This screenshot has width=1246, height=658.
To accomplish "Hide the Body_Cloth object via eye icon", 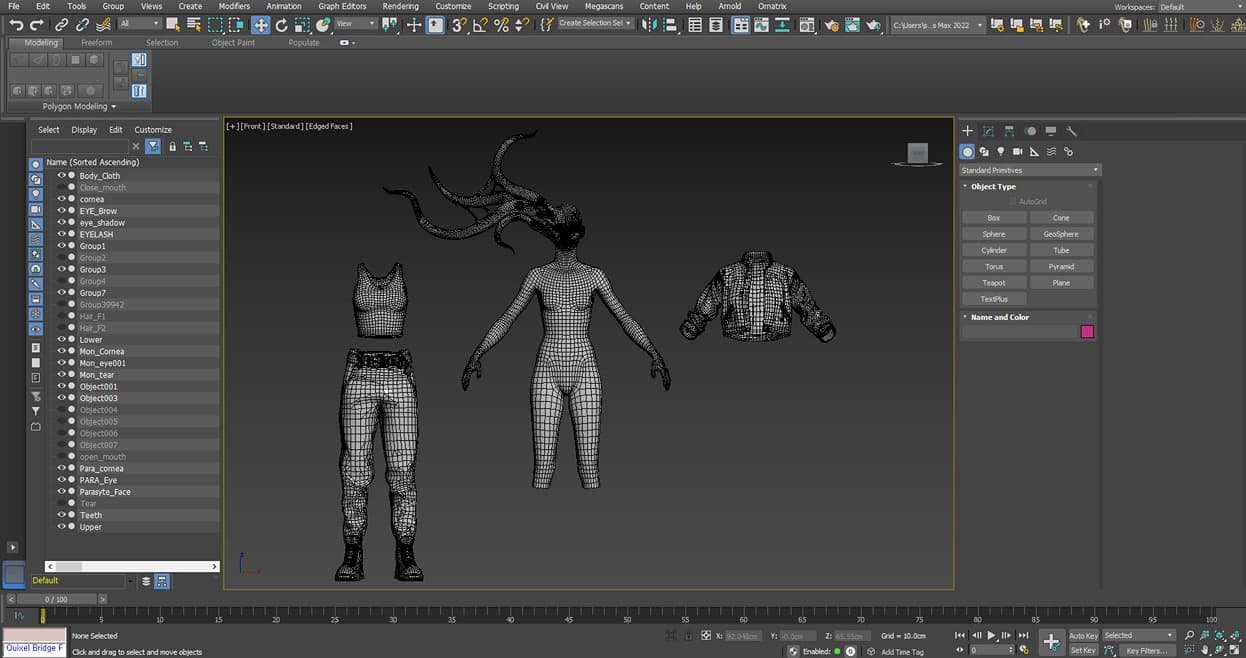I will click(61, 176).
